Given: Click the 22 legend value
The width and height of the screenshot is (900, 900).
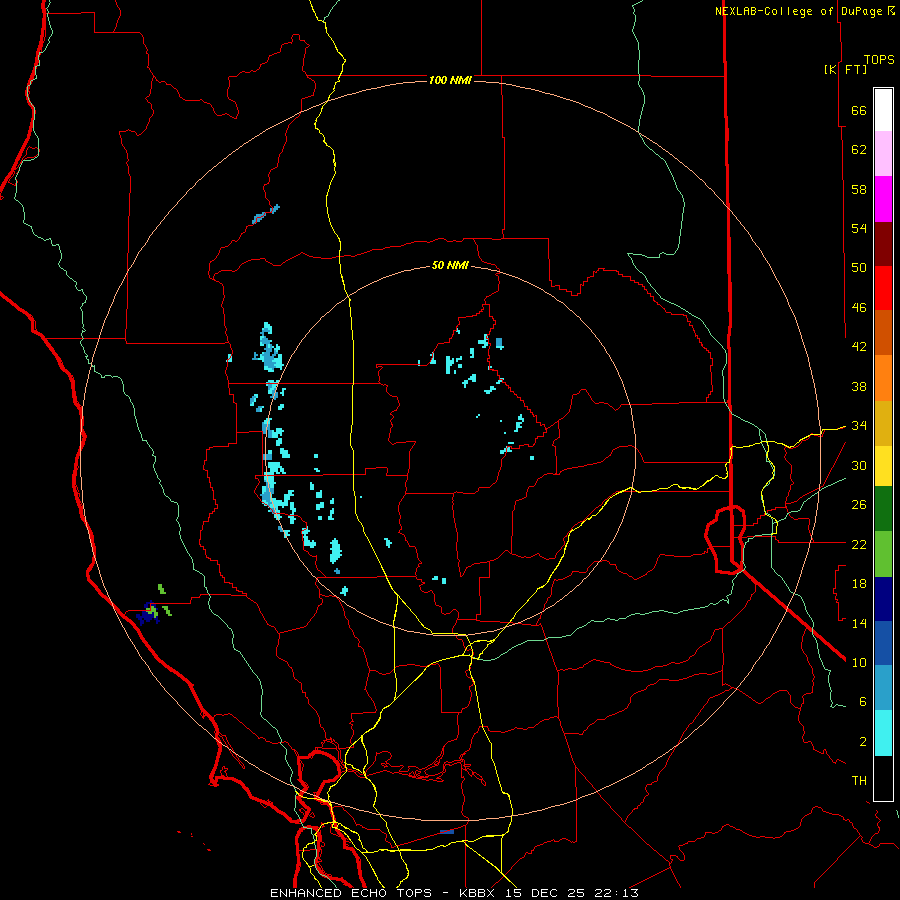Looking at the screenshot, I should click(x=859, y=544).
